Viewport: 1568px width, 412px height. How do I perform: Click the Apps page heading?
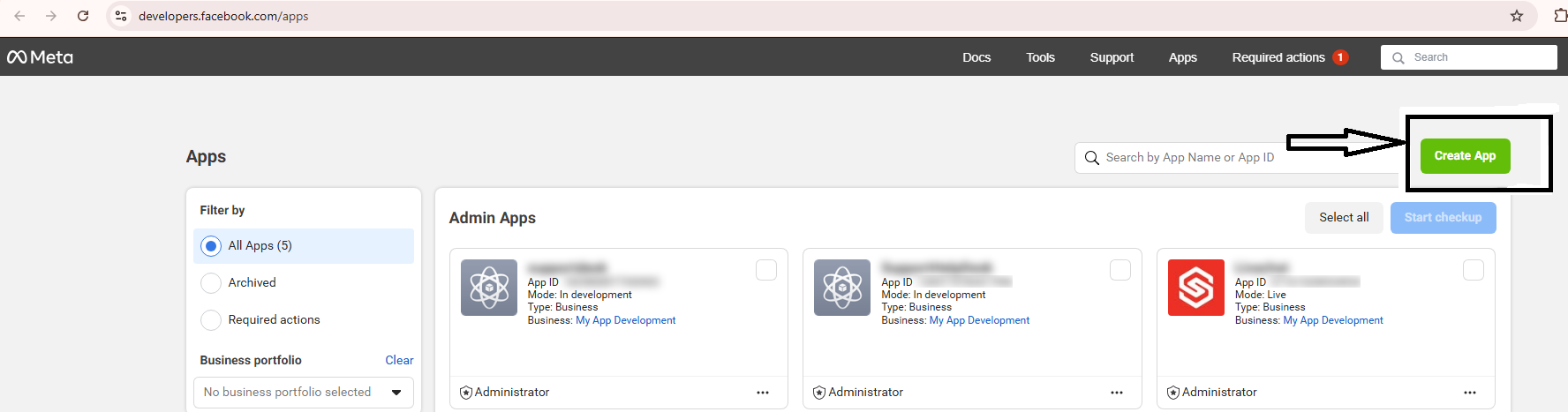(206, 157)
